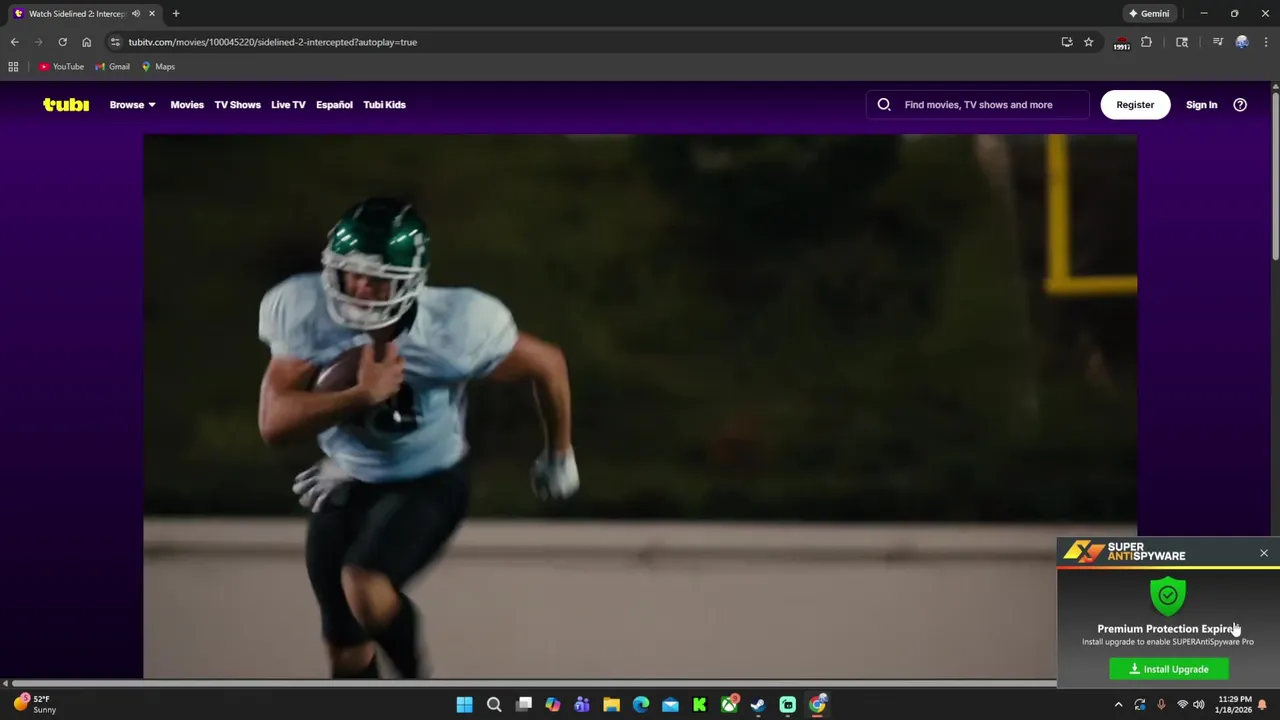Image resolution: width=1280 pixels, height=720 pixels.
Task: Open Tubi help question mark icon
Action: (x=1240, y=104)
